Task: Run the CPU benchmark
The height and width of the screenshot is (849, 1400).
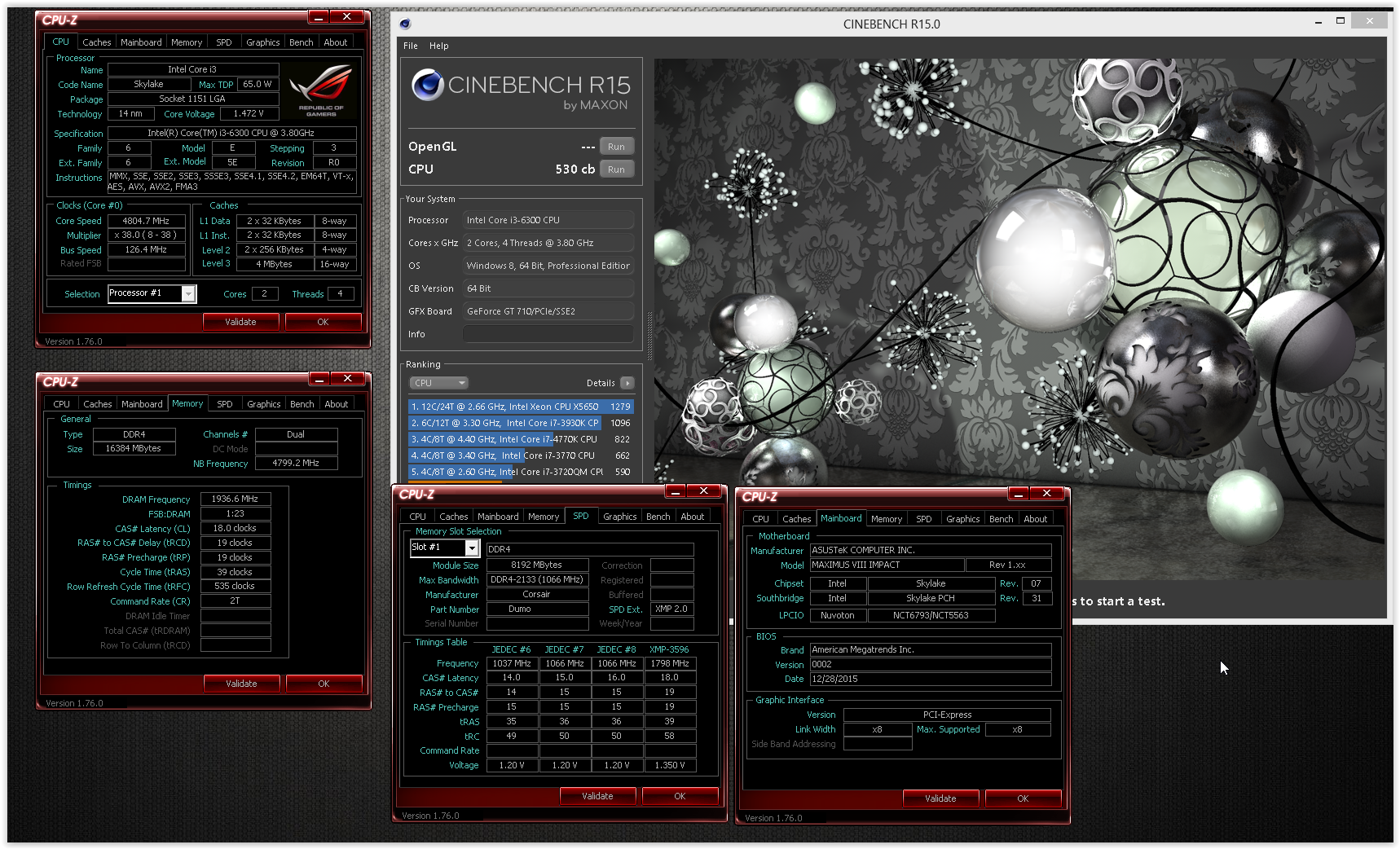Action: click(616, 169)
